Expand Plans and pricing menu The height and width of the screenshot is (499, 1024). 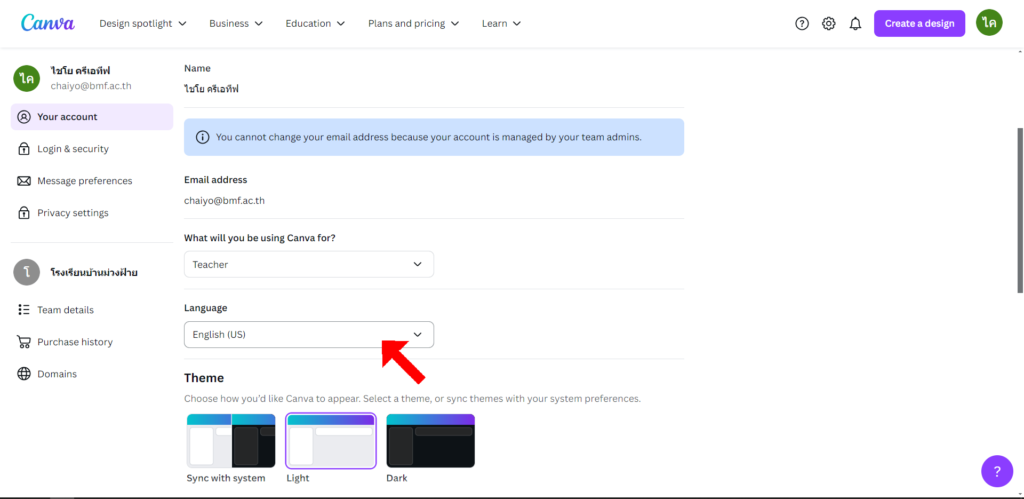(413, 24)
